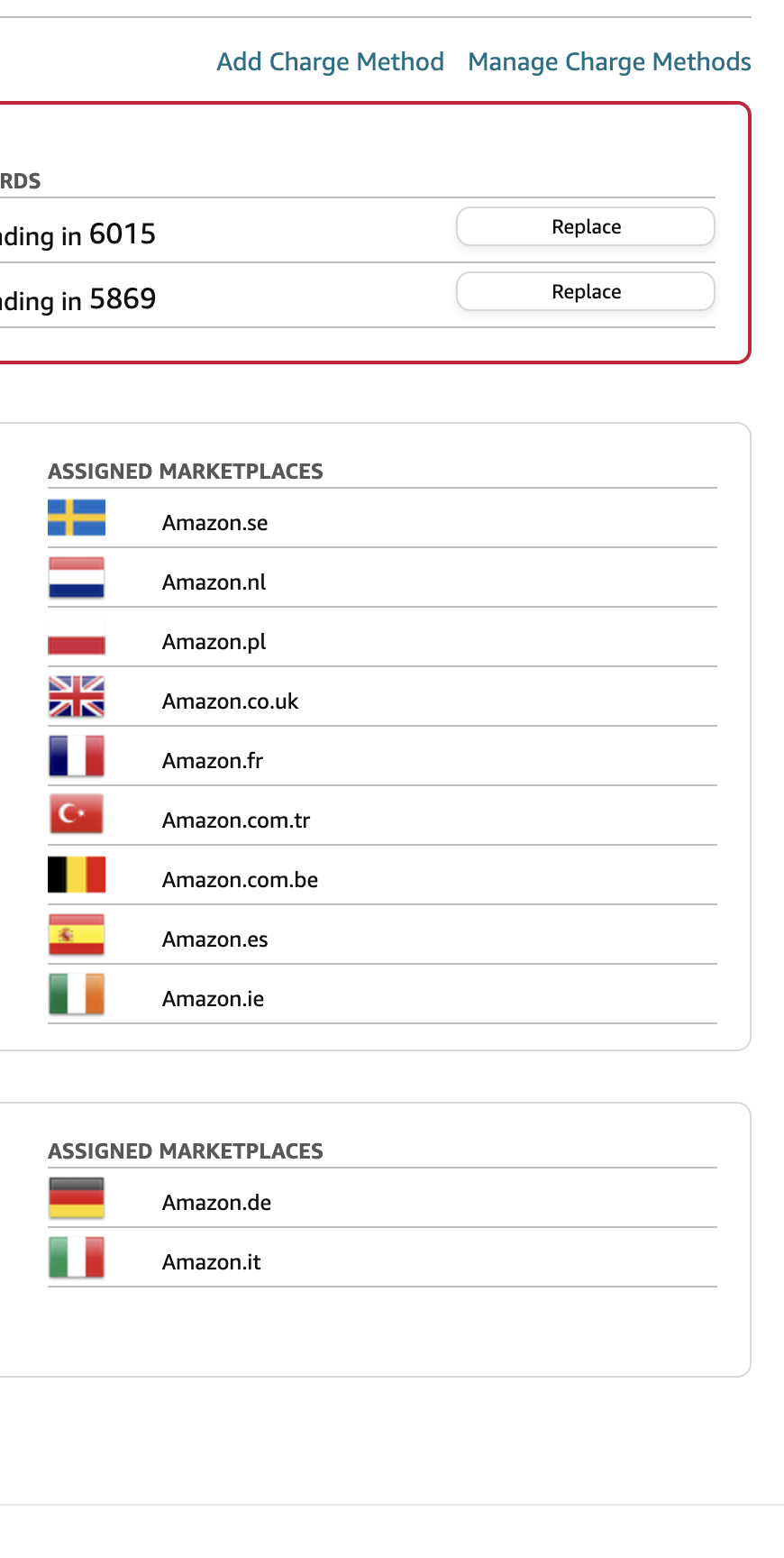Click the Belgium flag icon

click(x=77, y=875)
